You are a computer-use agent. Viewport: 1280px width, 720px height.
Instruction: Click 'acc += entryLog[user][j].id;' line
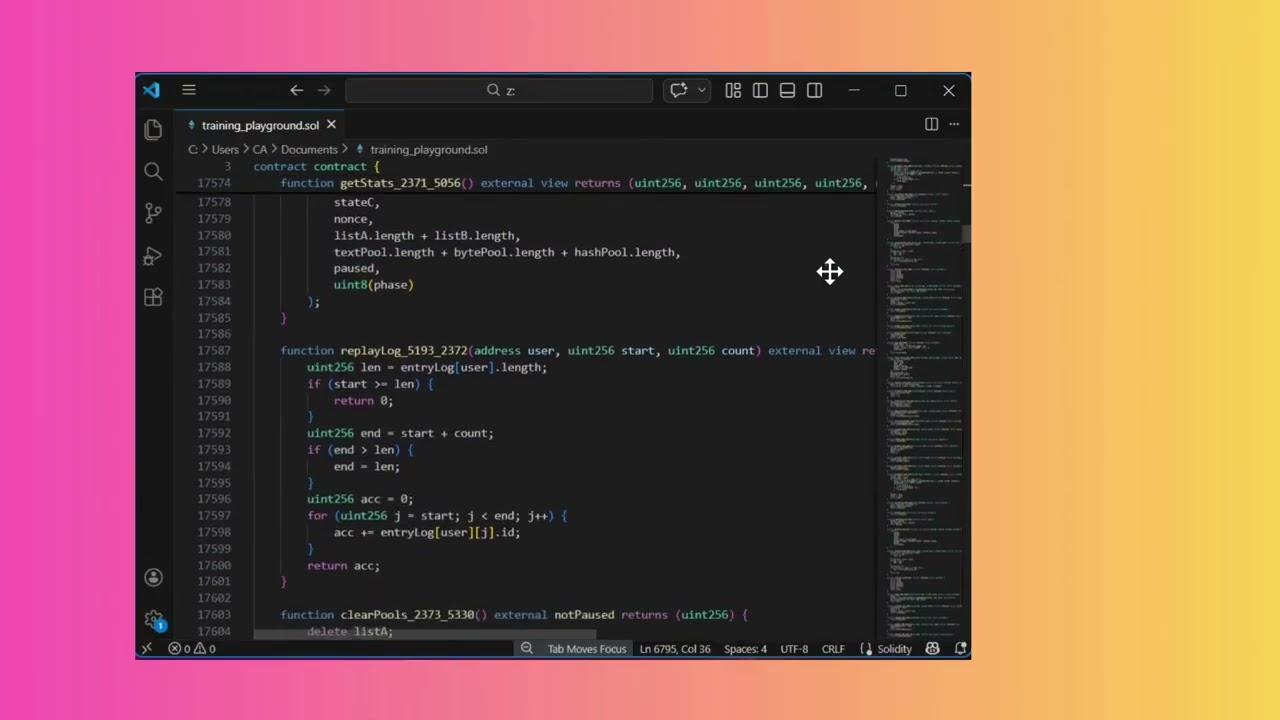(x=427, y=532)
